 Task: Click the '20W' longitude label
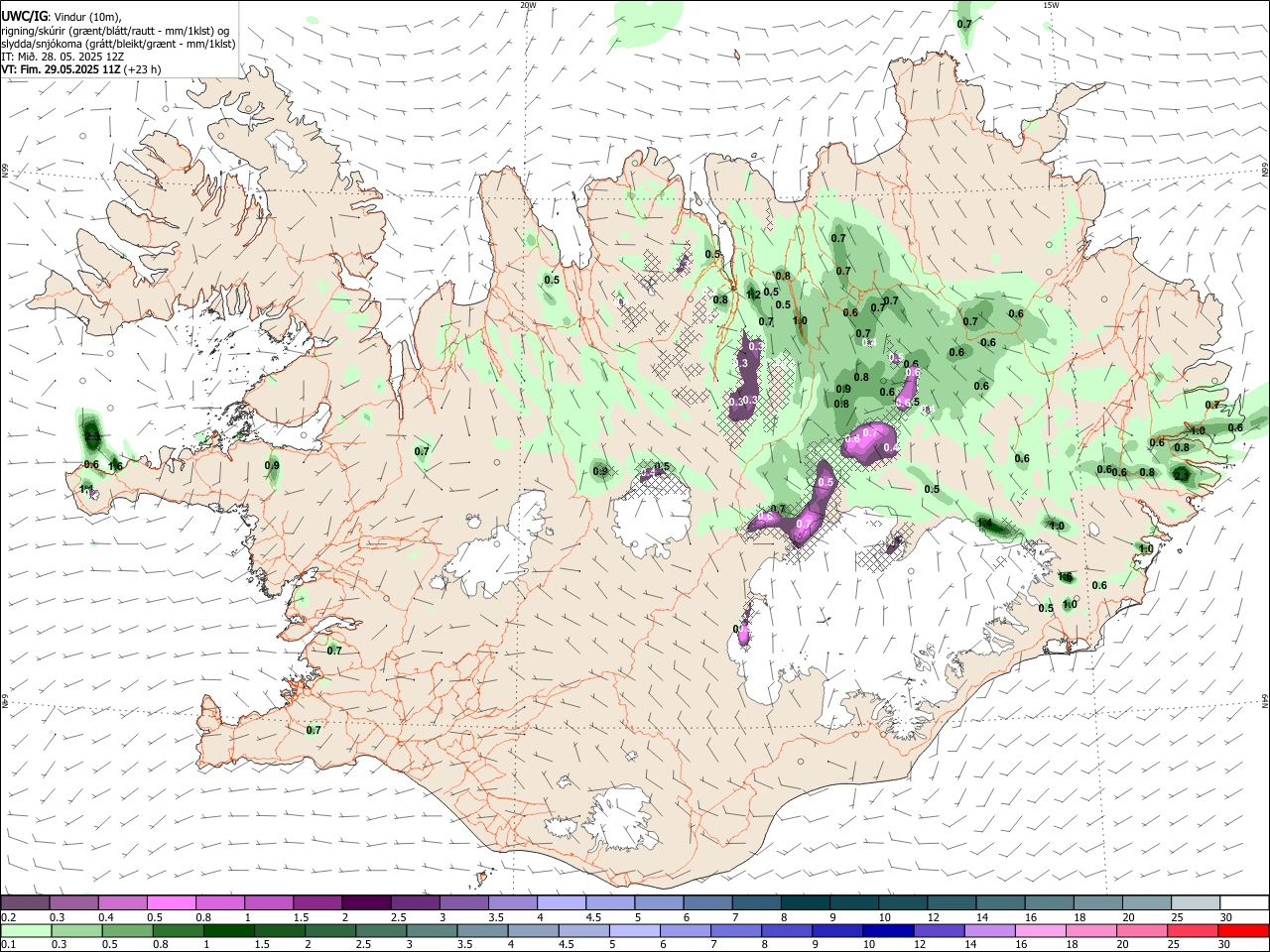click(528, 5)
